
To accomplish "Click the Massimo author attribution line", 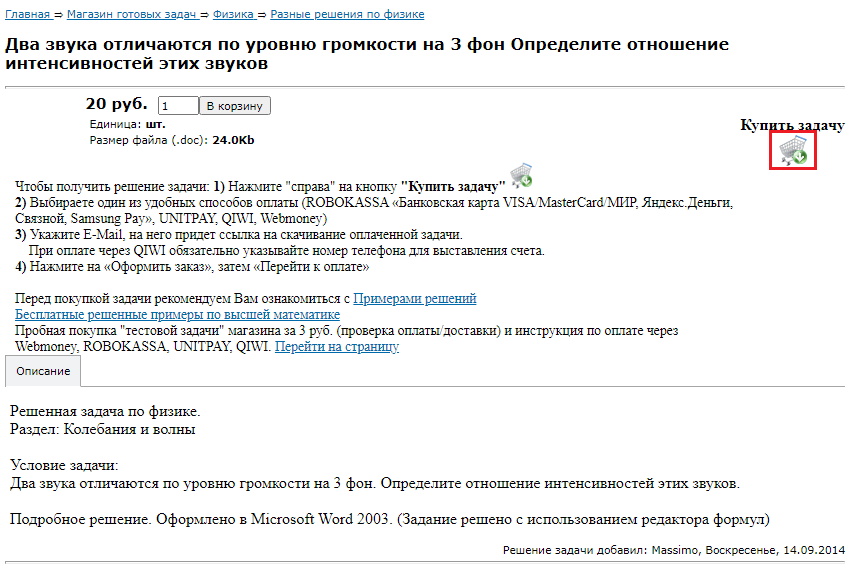I will [x=674, y=550].
